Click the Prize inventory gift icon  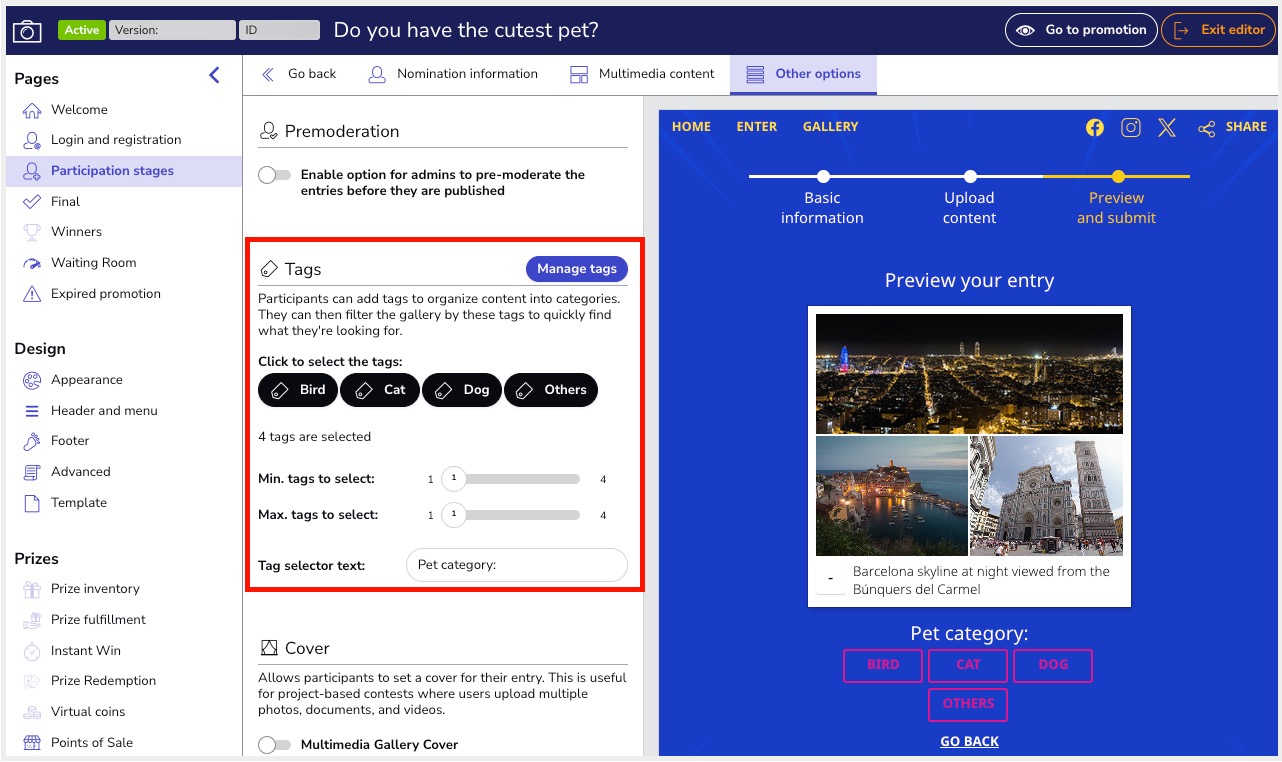(32, 589)
